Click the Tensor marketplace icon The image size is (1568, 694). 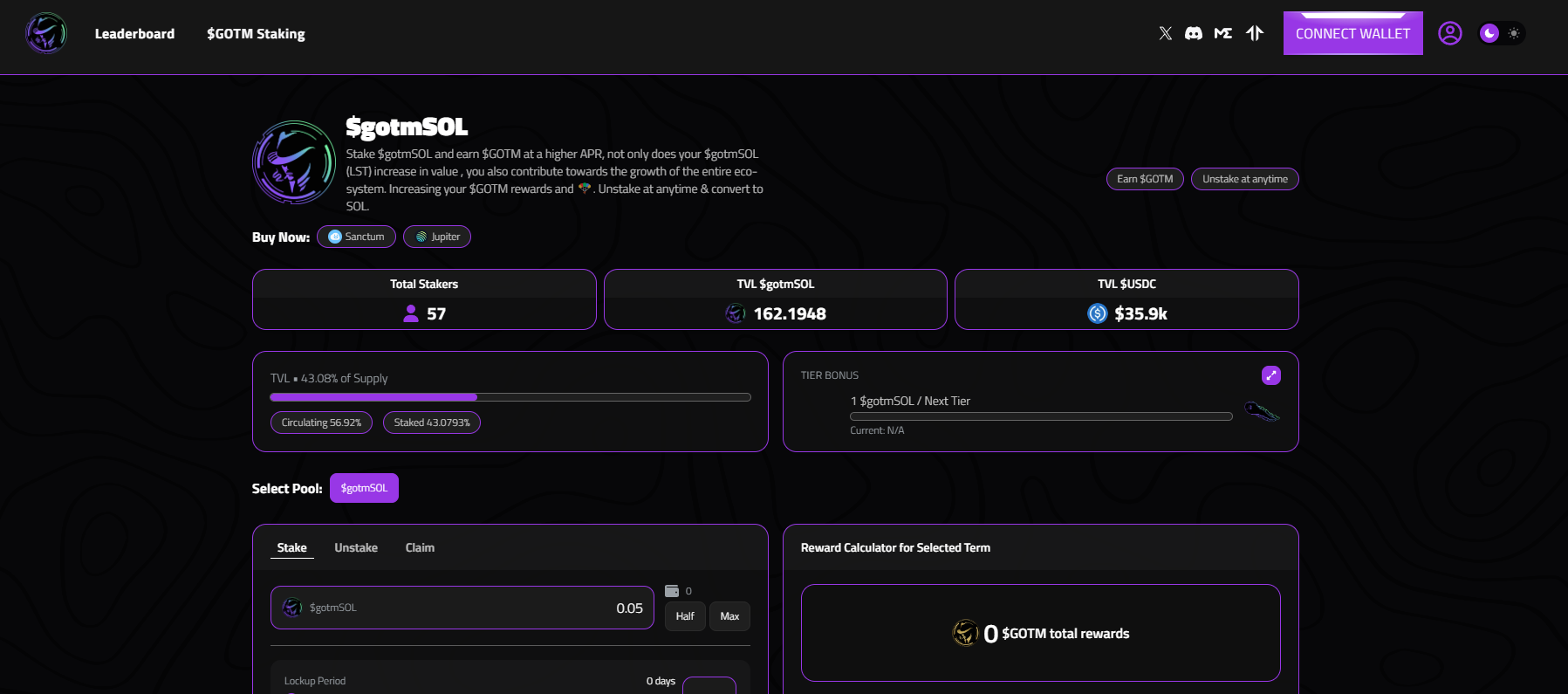click(x=1255, y=33)
